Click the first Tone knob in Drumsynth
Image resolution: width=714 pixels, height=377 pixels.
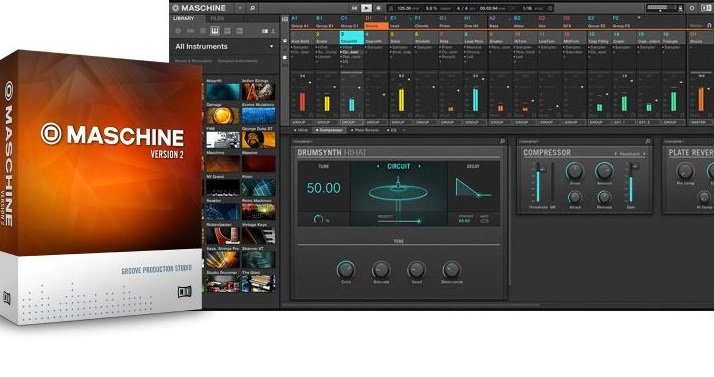pos(346,270)
